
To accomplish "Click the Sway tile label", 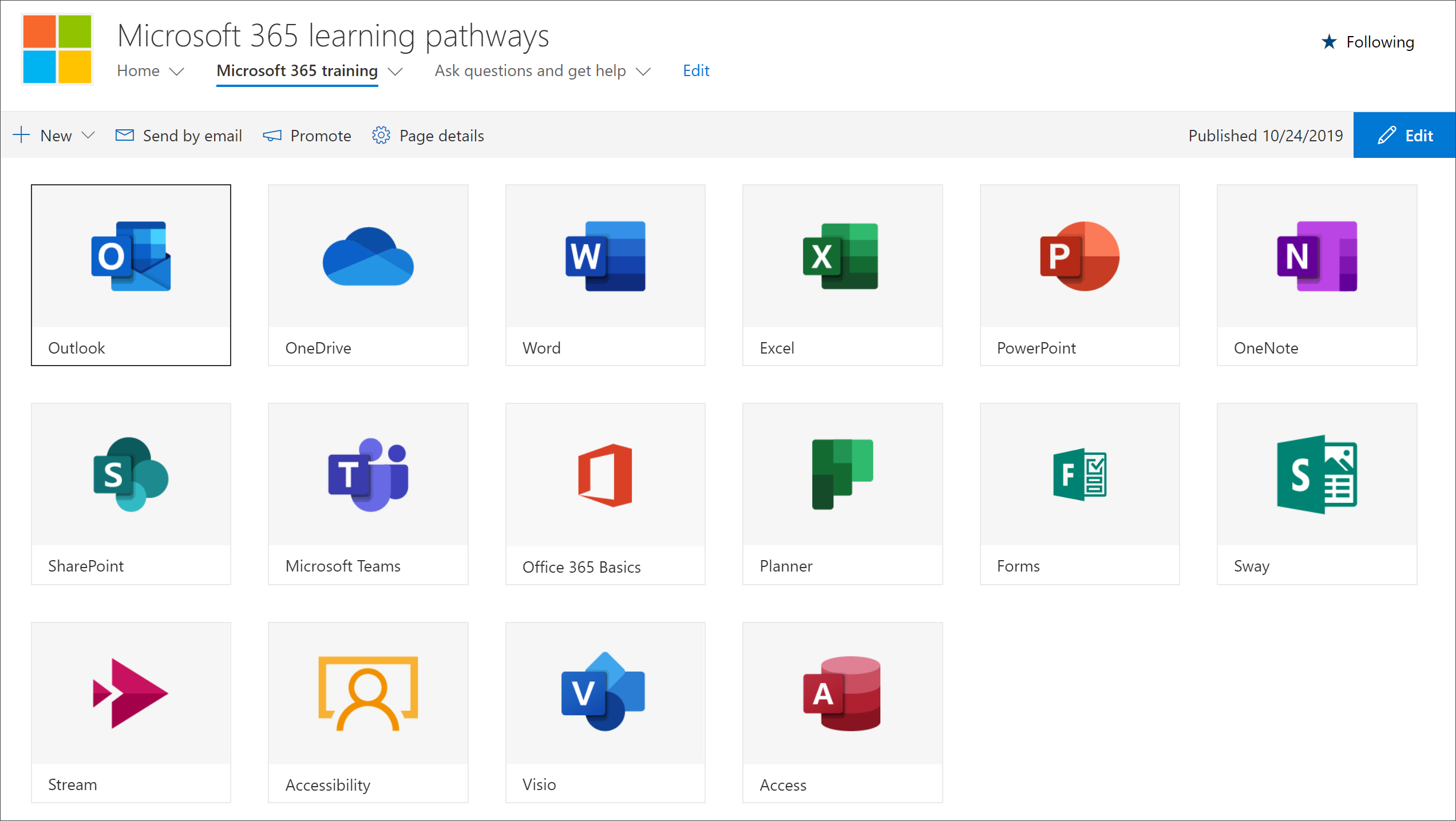I will pyautogui.click(x=1252, y=566).
